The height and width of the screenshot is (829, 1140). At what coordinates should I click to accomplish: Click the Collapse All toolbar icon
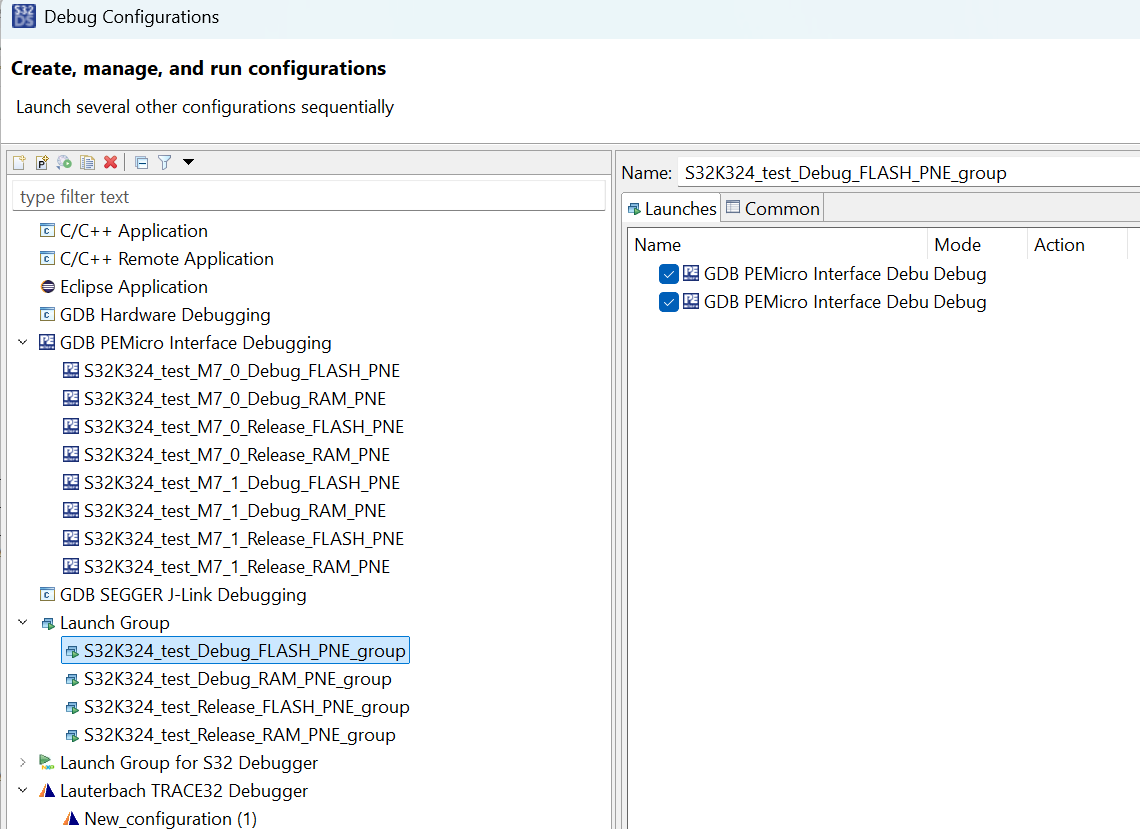pos(142,162)
